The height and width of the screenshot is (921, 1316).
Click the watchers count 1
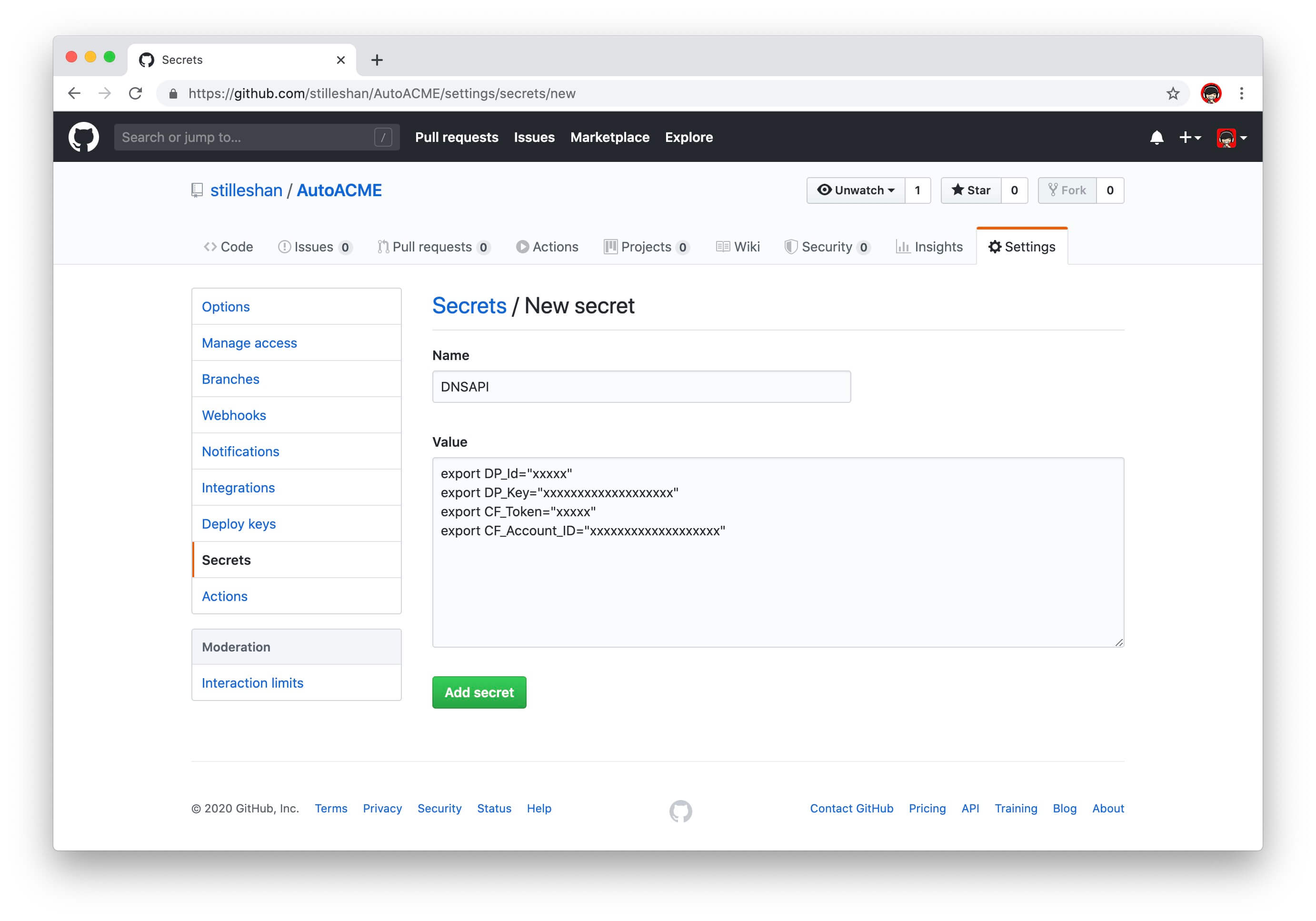pyautogui.click(x=917, y=190)
